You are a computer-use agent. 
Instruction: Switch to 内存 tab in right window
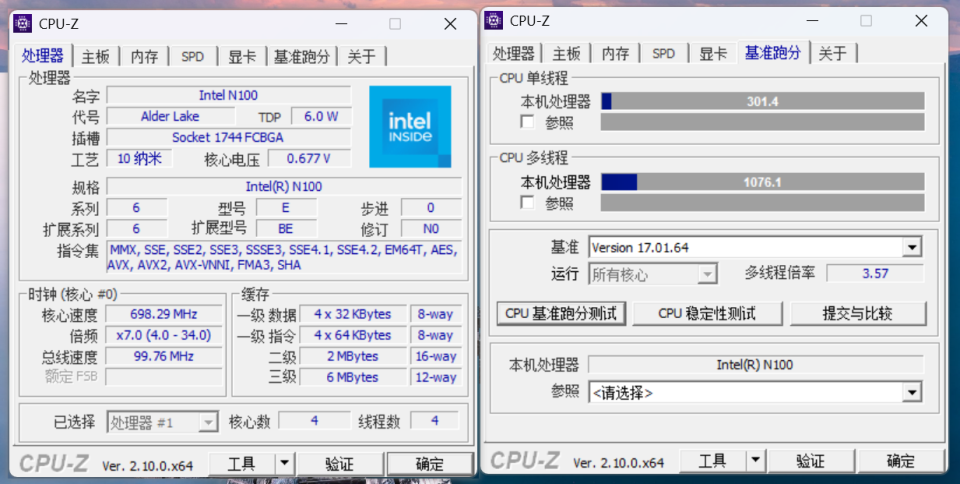tap(615, 53)
